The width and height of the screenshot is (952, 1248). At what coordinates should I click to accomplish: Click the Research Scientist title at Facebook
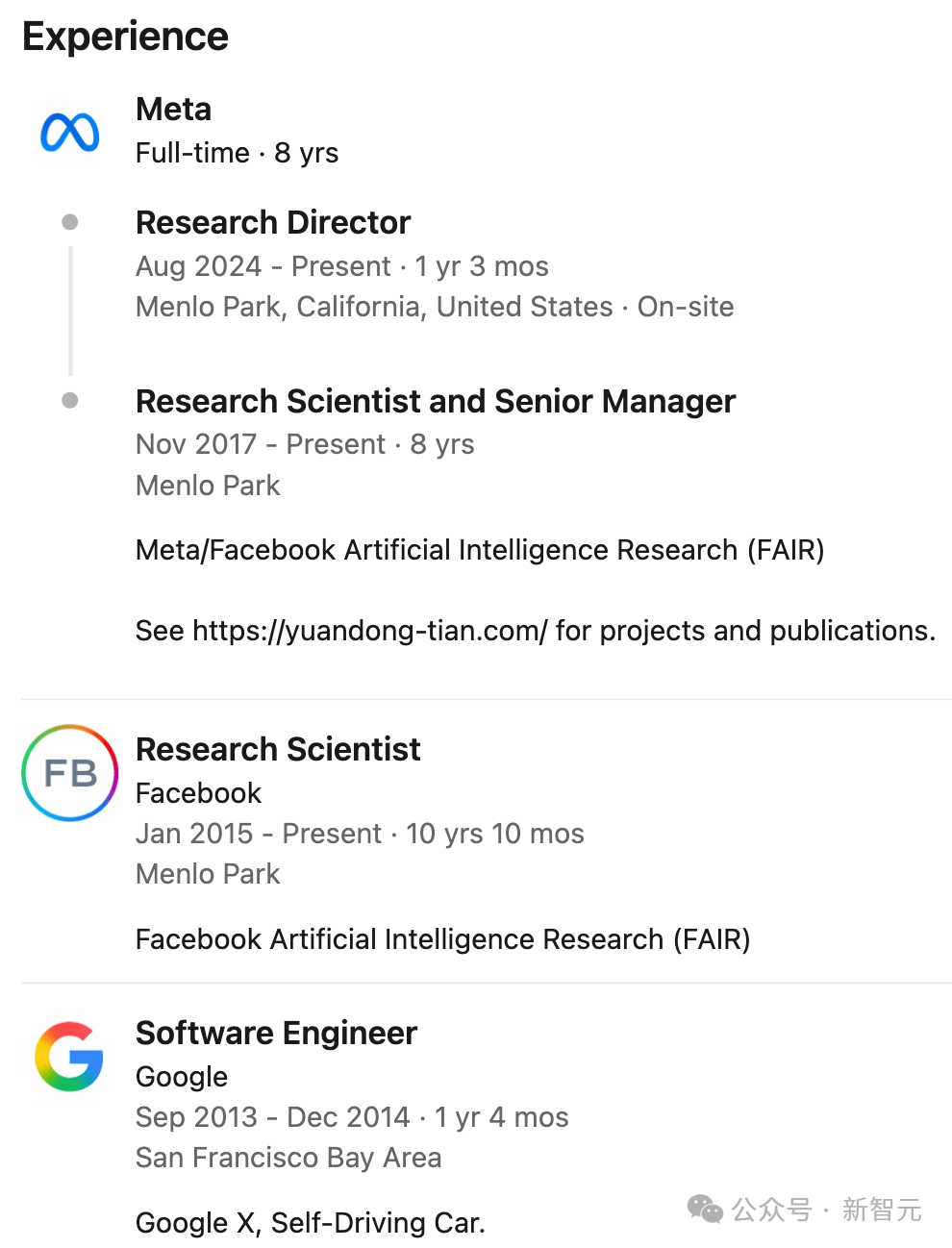click(x=278, y=749)
